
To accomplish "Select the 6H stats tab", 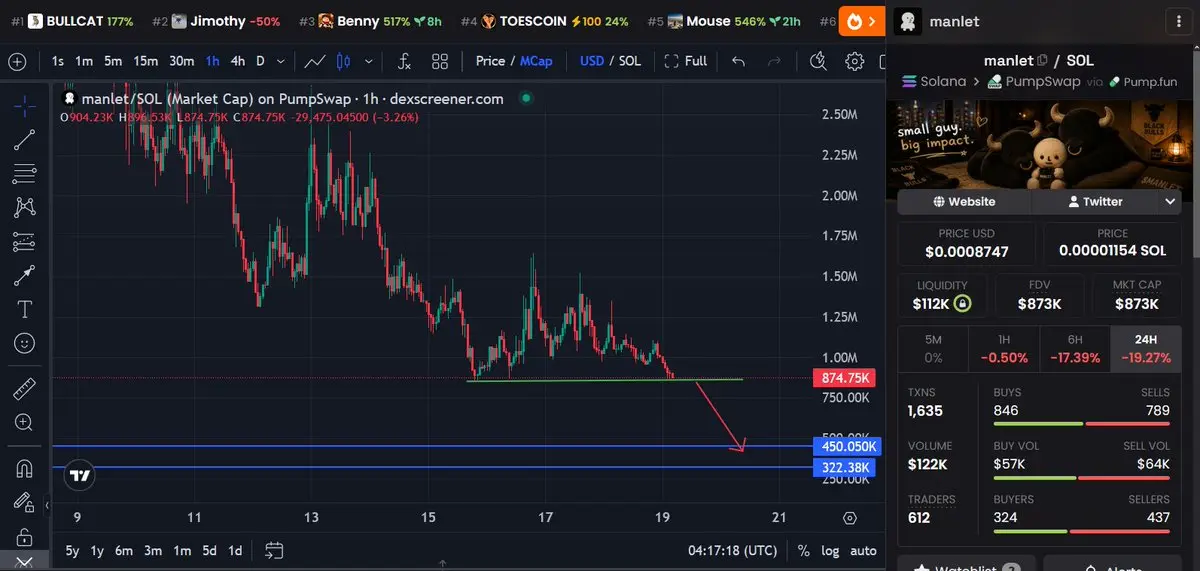I will (1075, 348).
